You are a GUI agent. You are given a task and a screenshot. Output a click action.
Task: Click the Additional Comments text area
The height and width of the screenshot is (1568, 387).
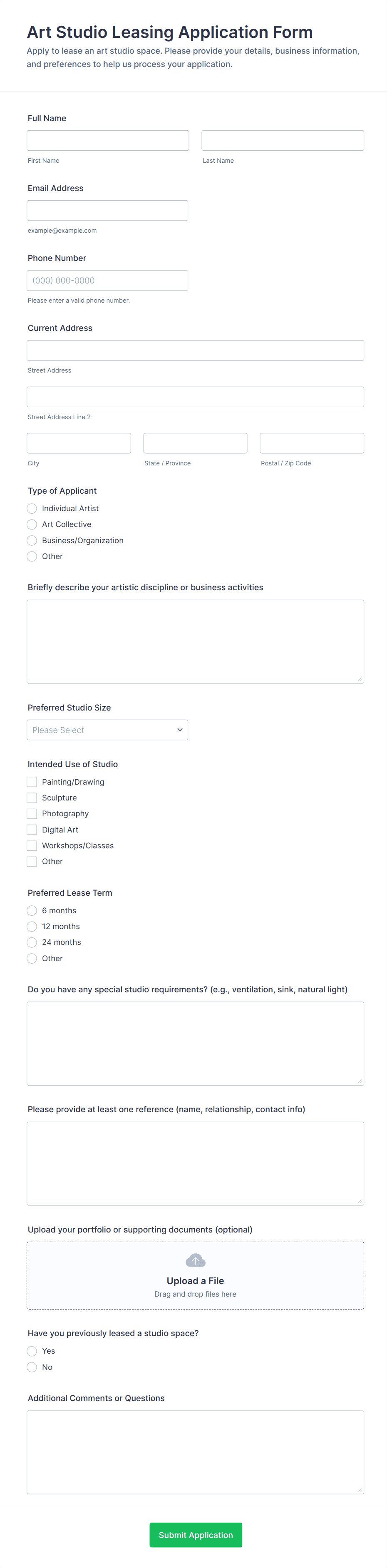point(195,1452)
